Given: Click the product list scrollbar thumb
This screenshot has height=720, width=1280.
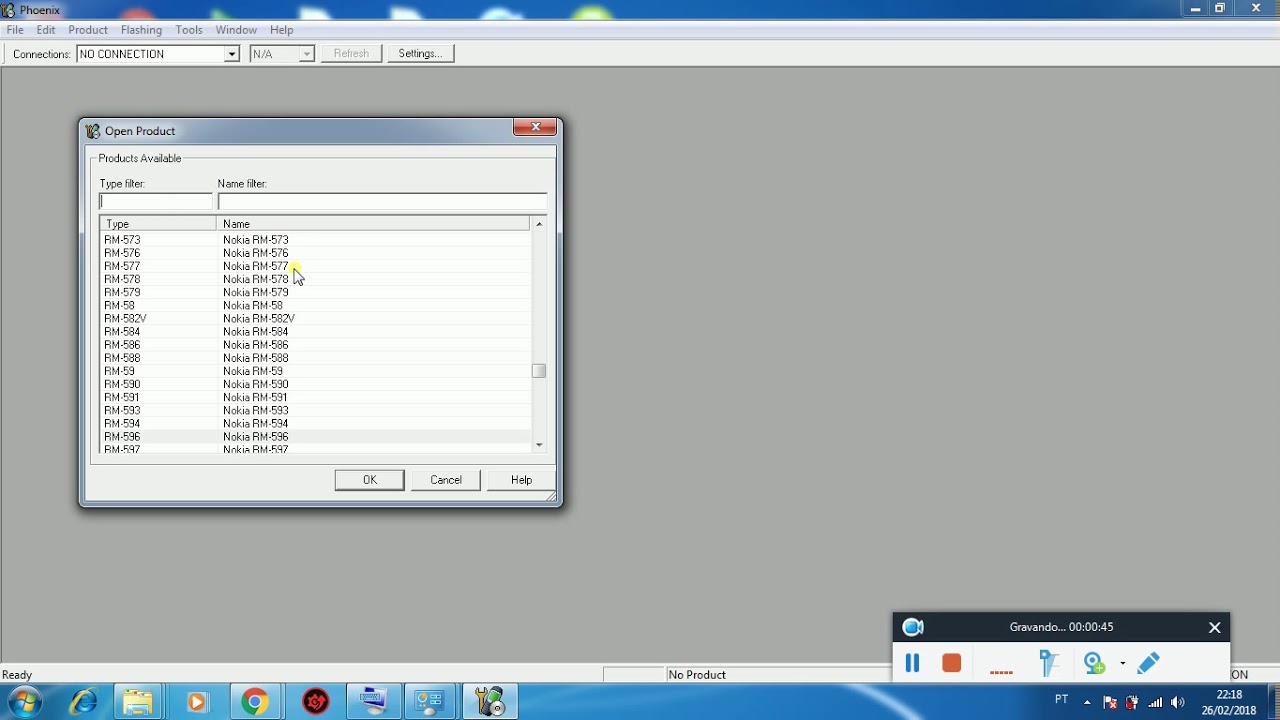Looking at the screenshot, I should (539, 371).
